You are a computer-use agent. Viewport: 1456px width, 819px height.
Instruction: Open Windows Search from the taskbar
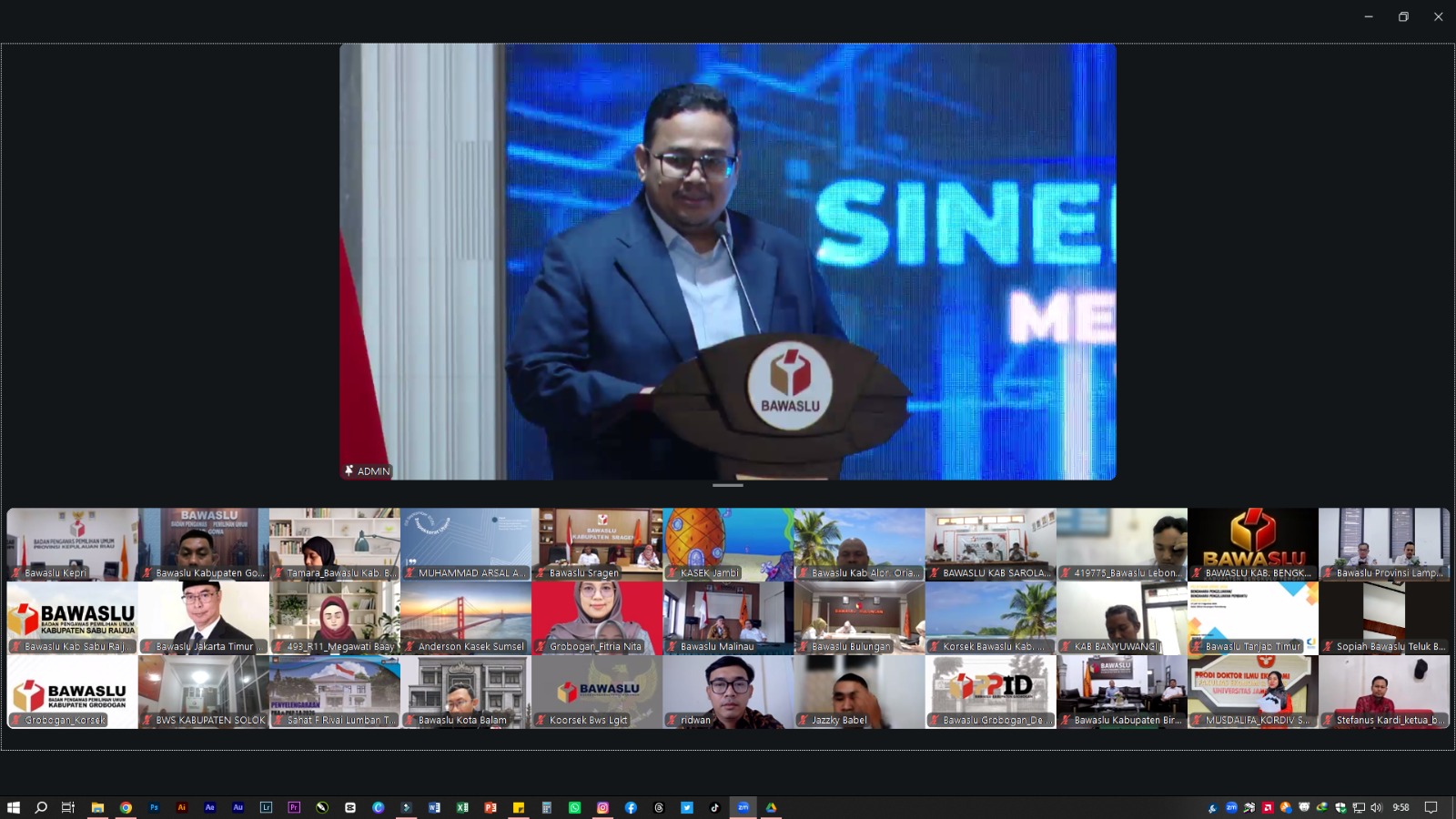pos(41,807)
